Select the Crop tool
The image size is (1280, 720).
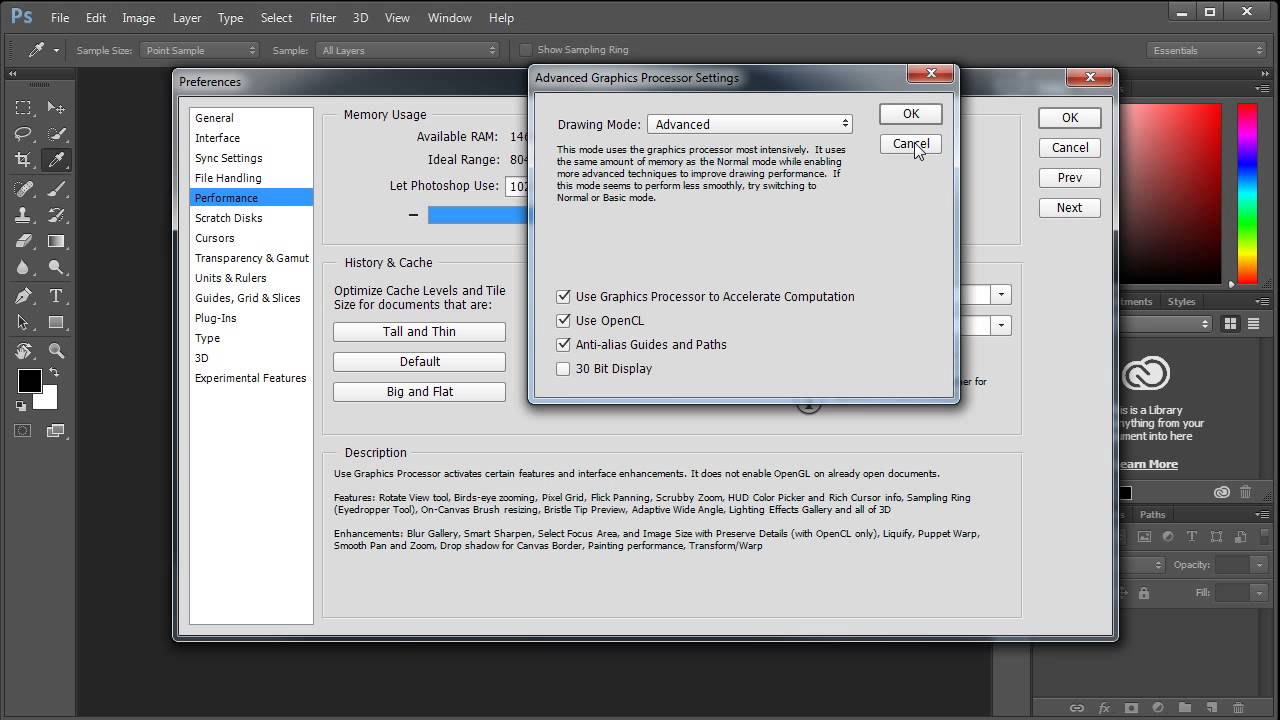click(23, 160)
